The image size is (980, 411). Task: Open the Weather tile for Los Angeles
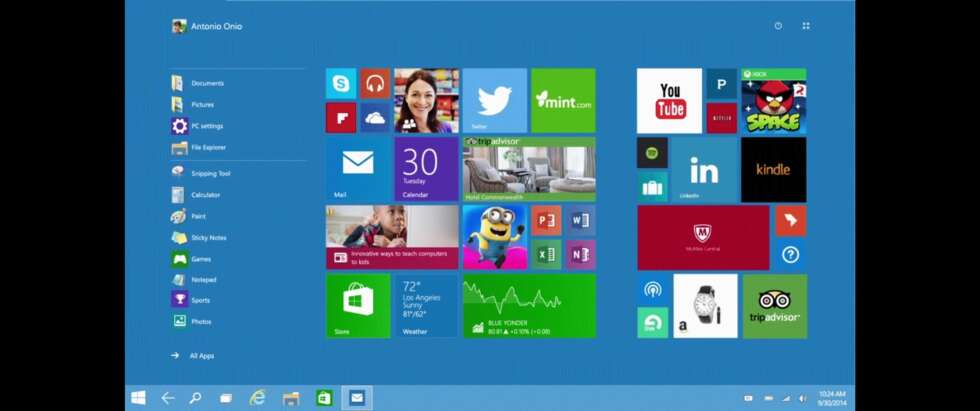click(x=426, y=306)
